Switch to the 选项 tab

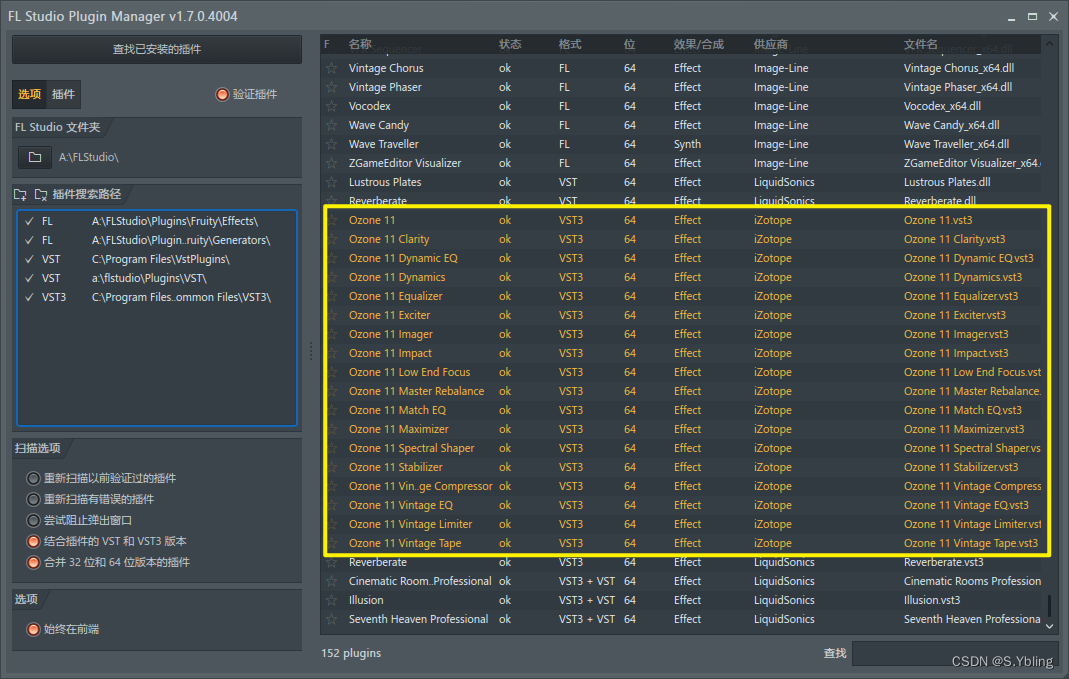click(29, 94)
